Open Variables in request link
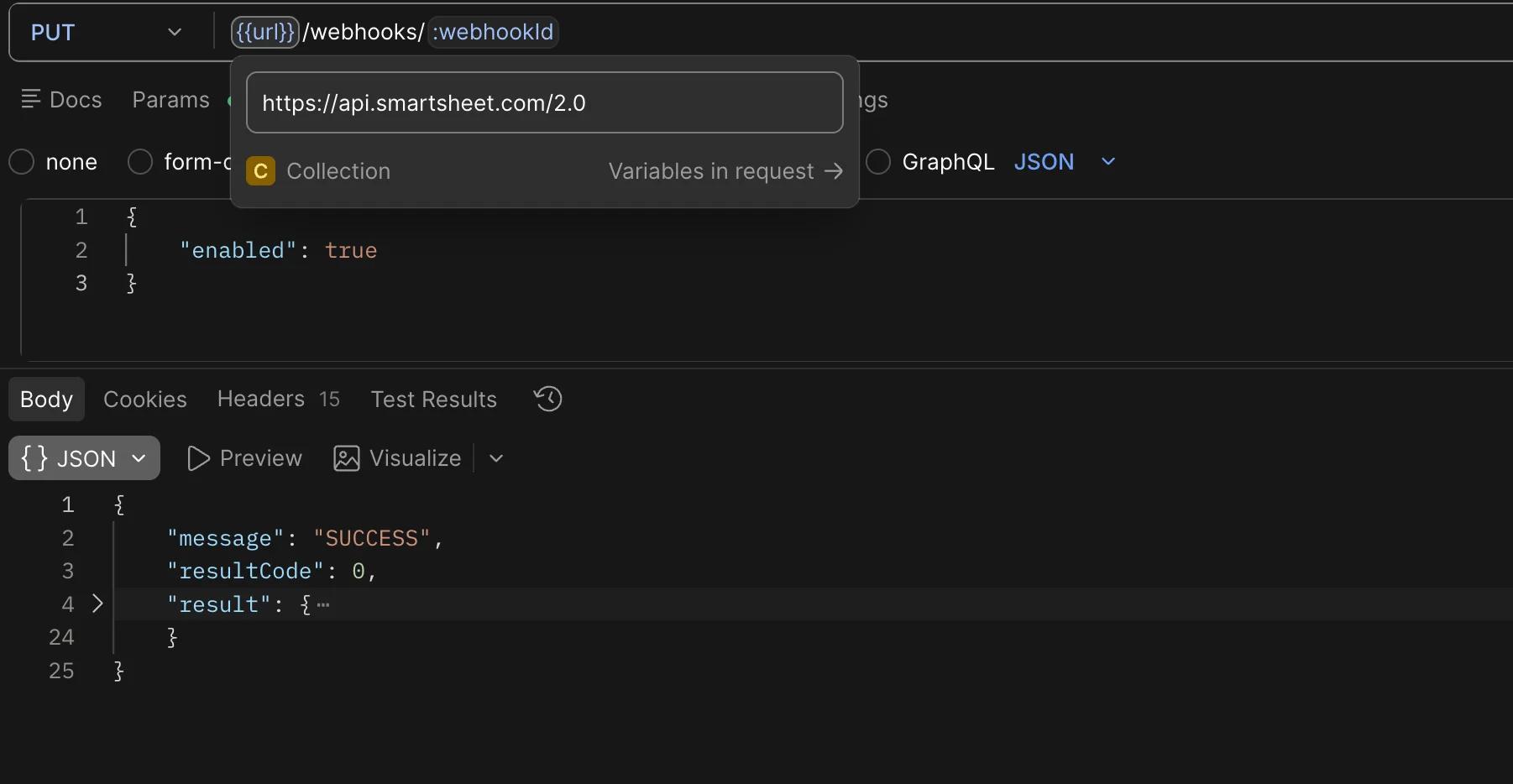1513x784 pixels. [725, 171]
